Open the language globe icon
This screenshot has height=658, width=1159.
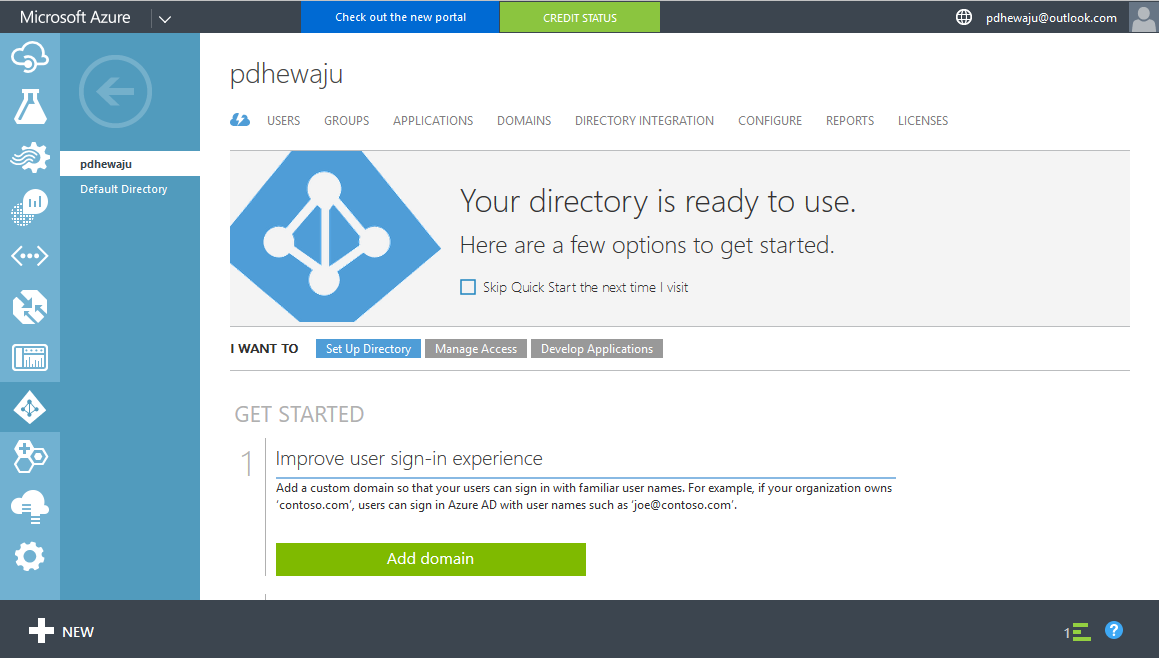[964, 17]
